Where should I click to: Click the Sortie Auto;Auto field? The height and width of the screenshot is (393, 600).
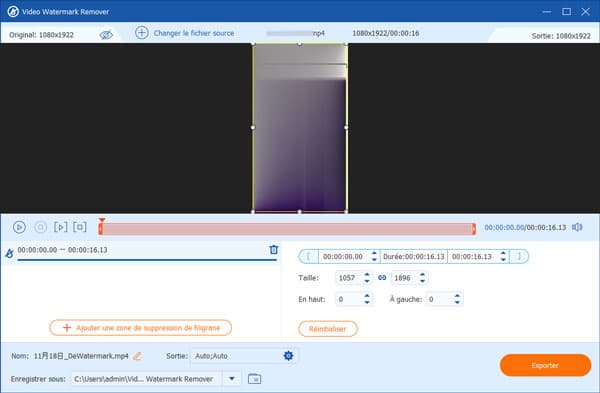pos(236,356)
